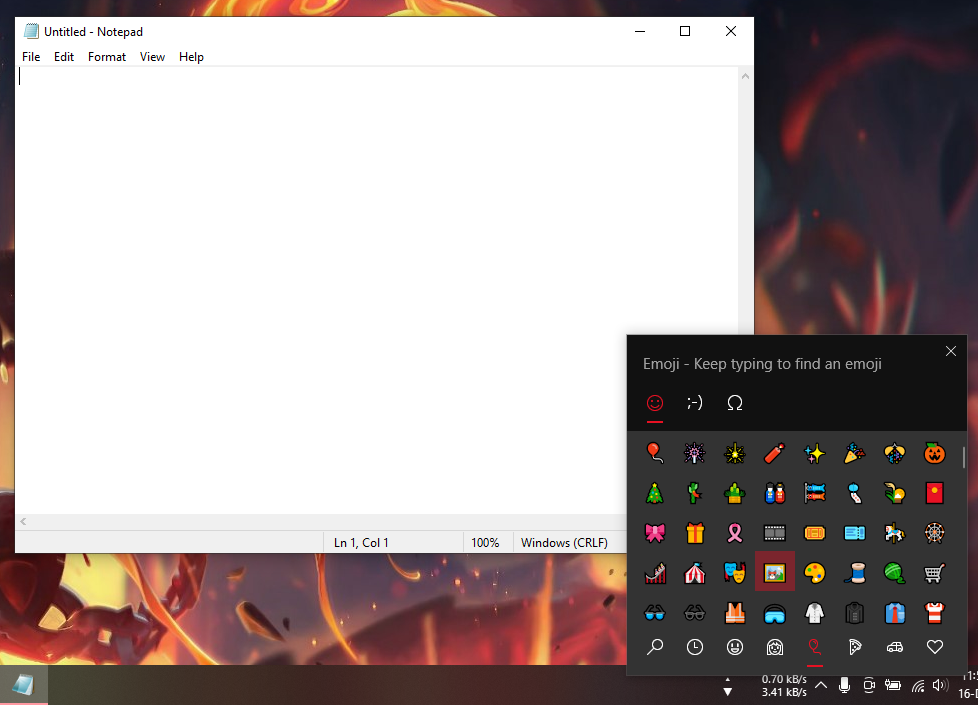Select the Christmas tree emoji

click(x=655, y=493)
